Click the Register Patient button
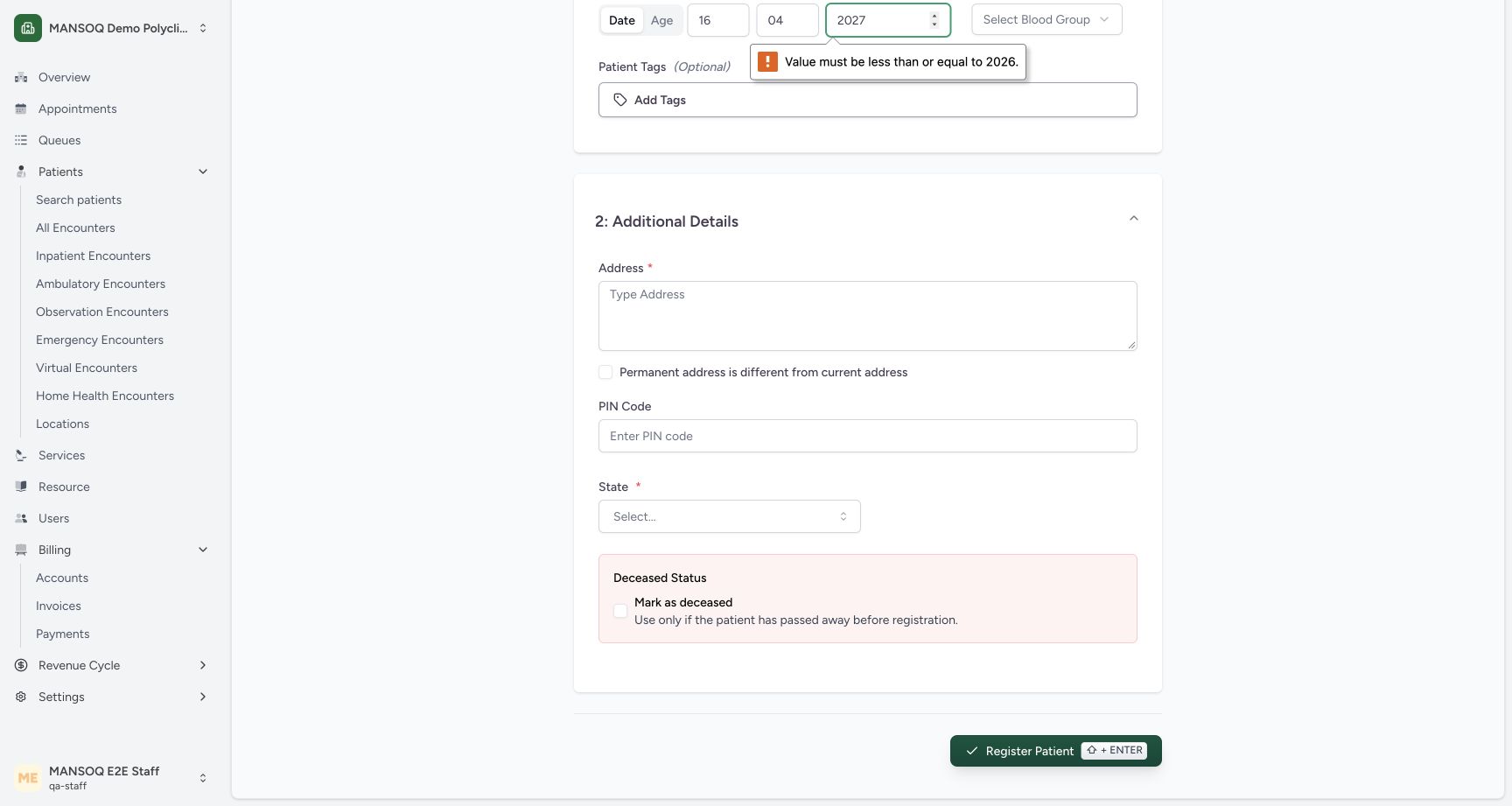 [x=1056, y=751]
